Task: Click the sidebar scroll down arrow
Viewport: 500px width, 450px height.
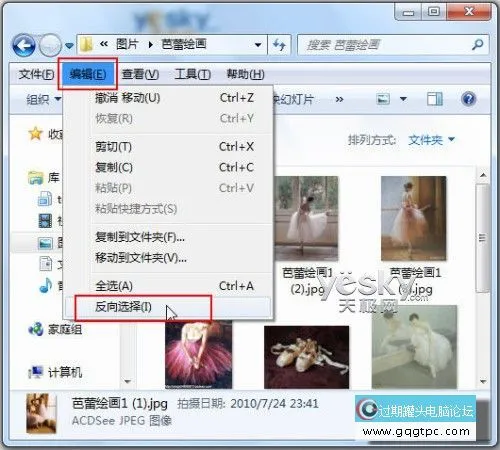Action: pyautogui.click(x=127, y=381)
